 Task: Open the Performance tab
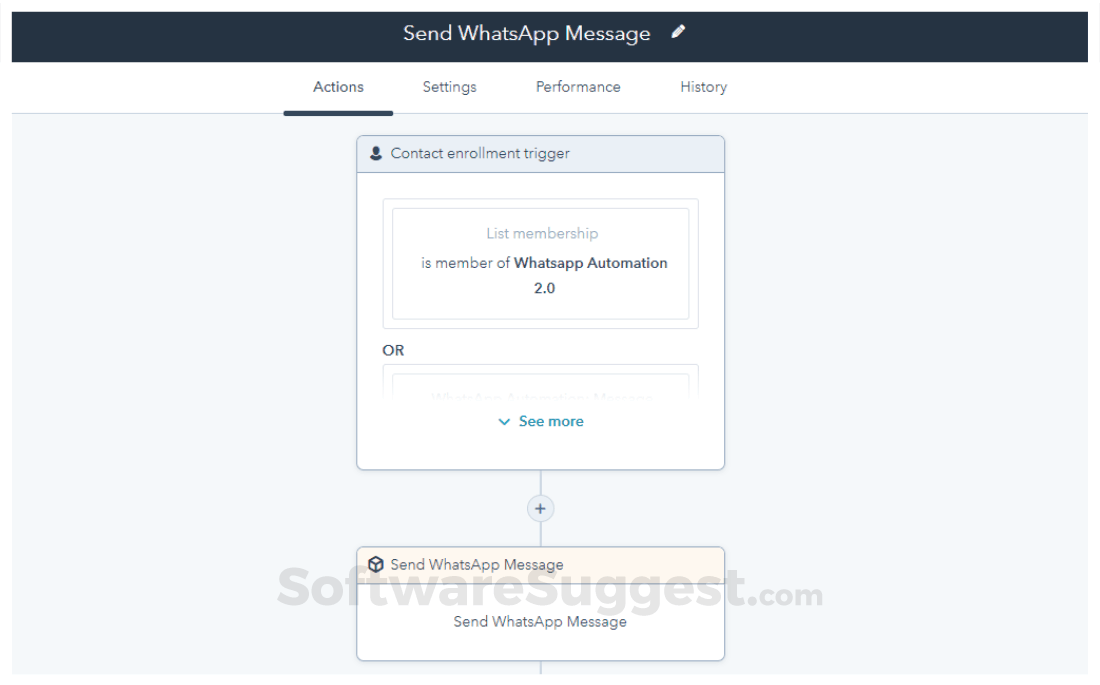click(578, 87)
